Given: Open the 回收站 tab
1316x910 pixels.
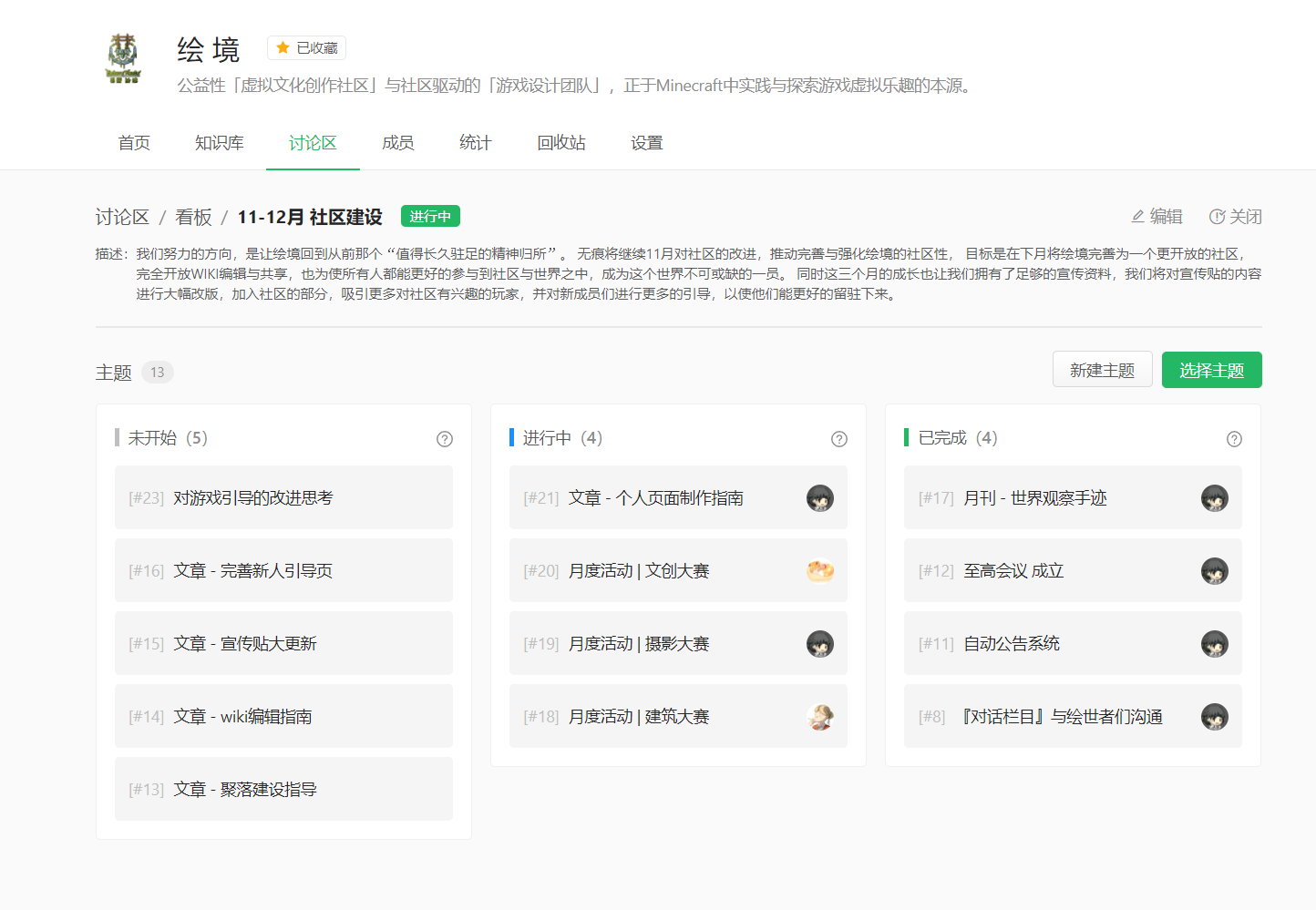Looking at the screenshot, I should 561,143.
